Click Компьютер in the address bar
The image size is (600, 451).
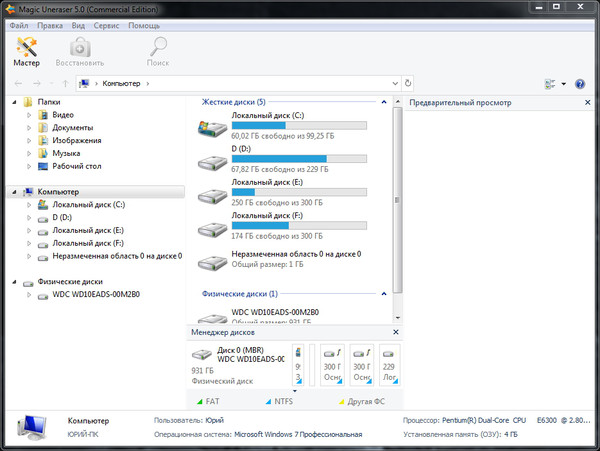coord(121,83)
